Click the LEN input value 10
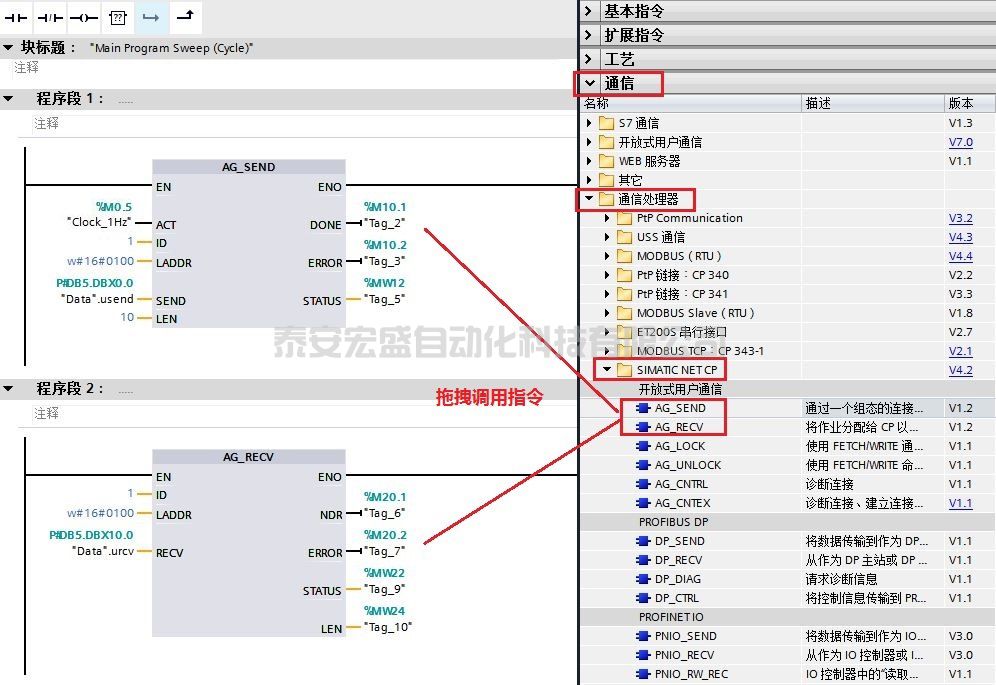Viewport: 996px width, 685px height. 127,318
